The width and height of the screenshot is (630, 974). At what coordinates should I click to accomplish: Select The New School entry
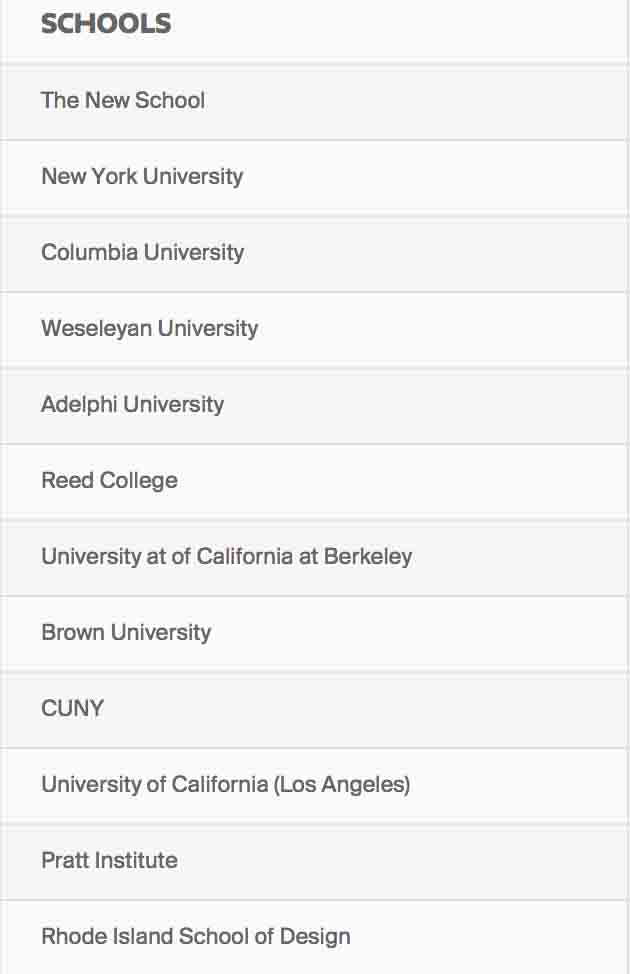(314, 101)
